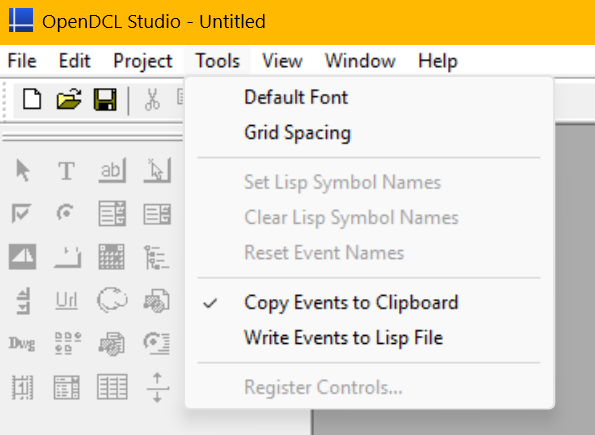Select the Url hyperlink control tool
The height and width of the screenshot is (435, 595).
coord(67,301)
